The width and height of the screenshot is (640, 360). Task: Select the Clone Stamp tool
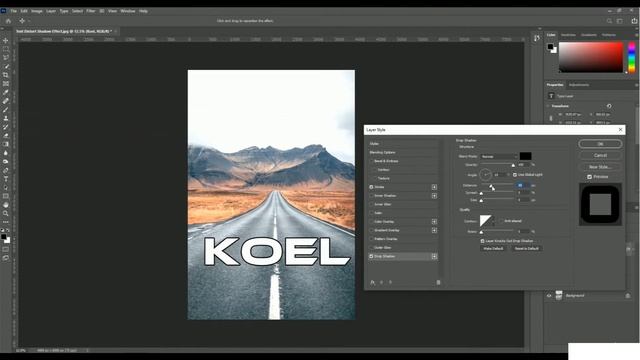[6, 118]
